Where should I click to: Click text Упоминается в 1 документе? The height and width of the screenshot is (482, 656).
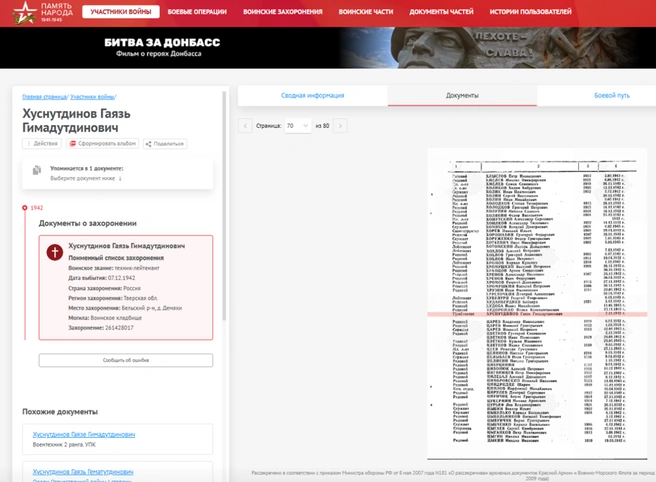pyautogui.click(x=87, y=169)
